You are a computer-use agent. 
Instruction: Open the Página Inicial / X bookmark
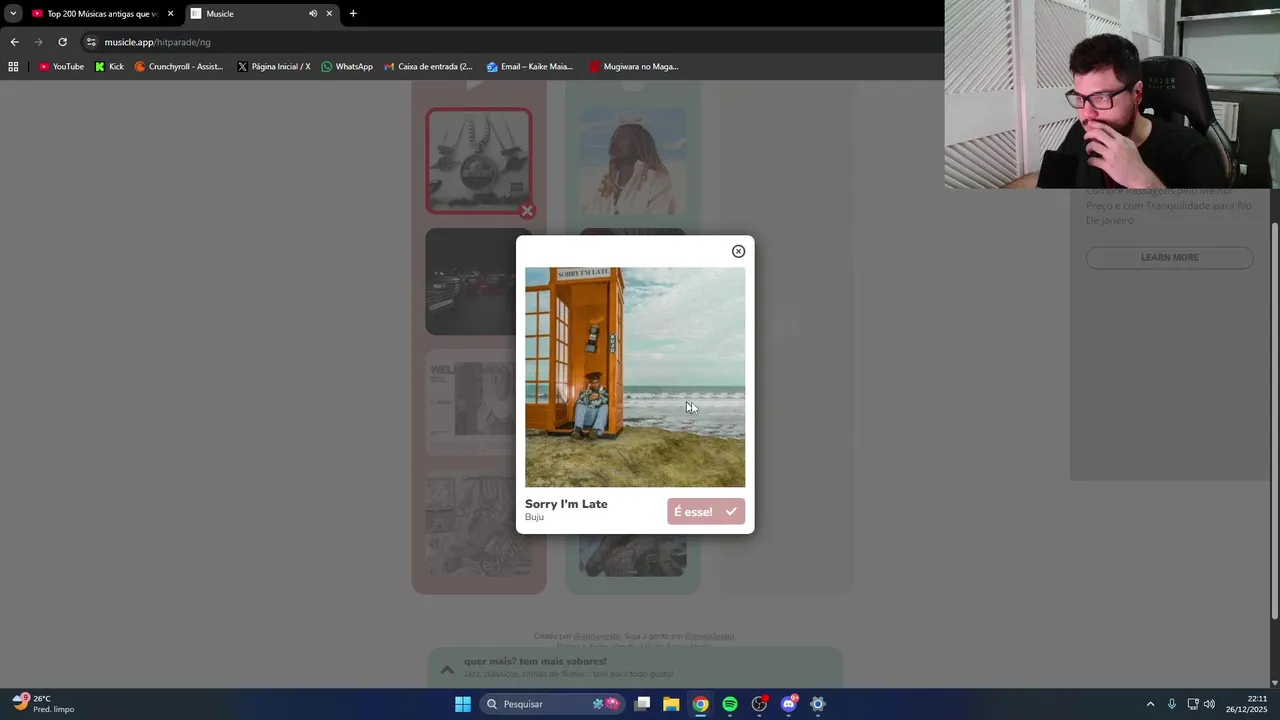tap(274, 67)
